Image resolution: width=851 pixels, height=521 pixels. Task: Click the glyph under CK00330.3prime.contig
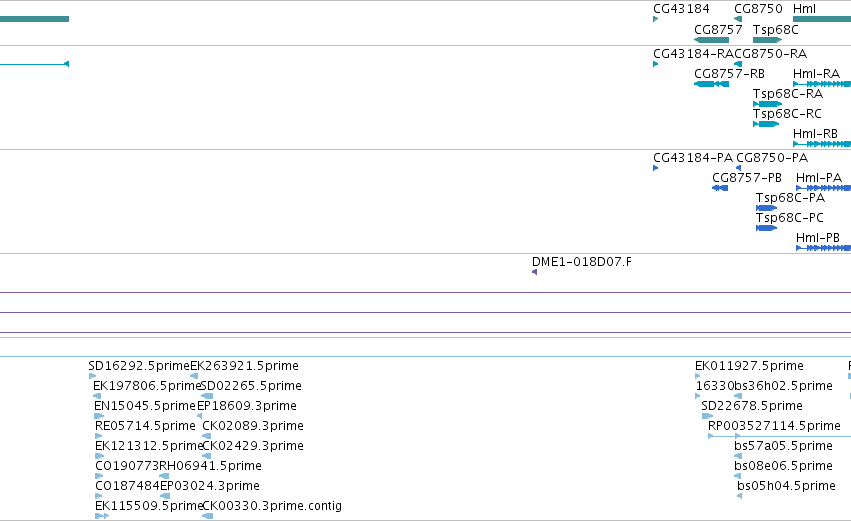click(207, 517)
